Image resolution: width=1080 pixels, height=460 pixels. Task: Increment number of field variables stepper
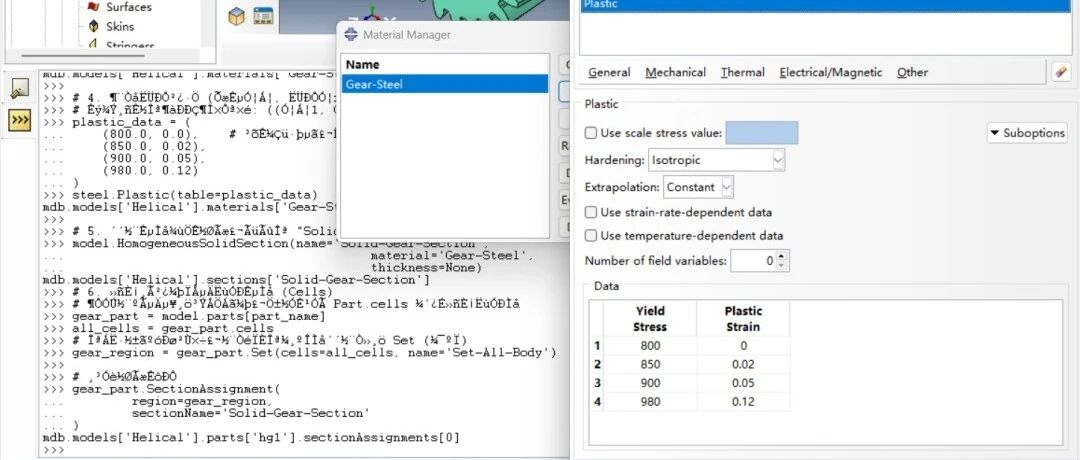pos(781,257)
